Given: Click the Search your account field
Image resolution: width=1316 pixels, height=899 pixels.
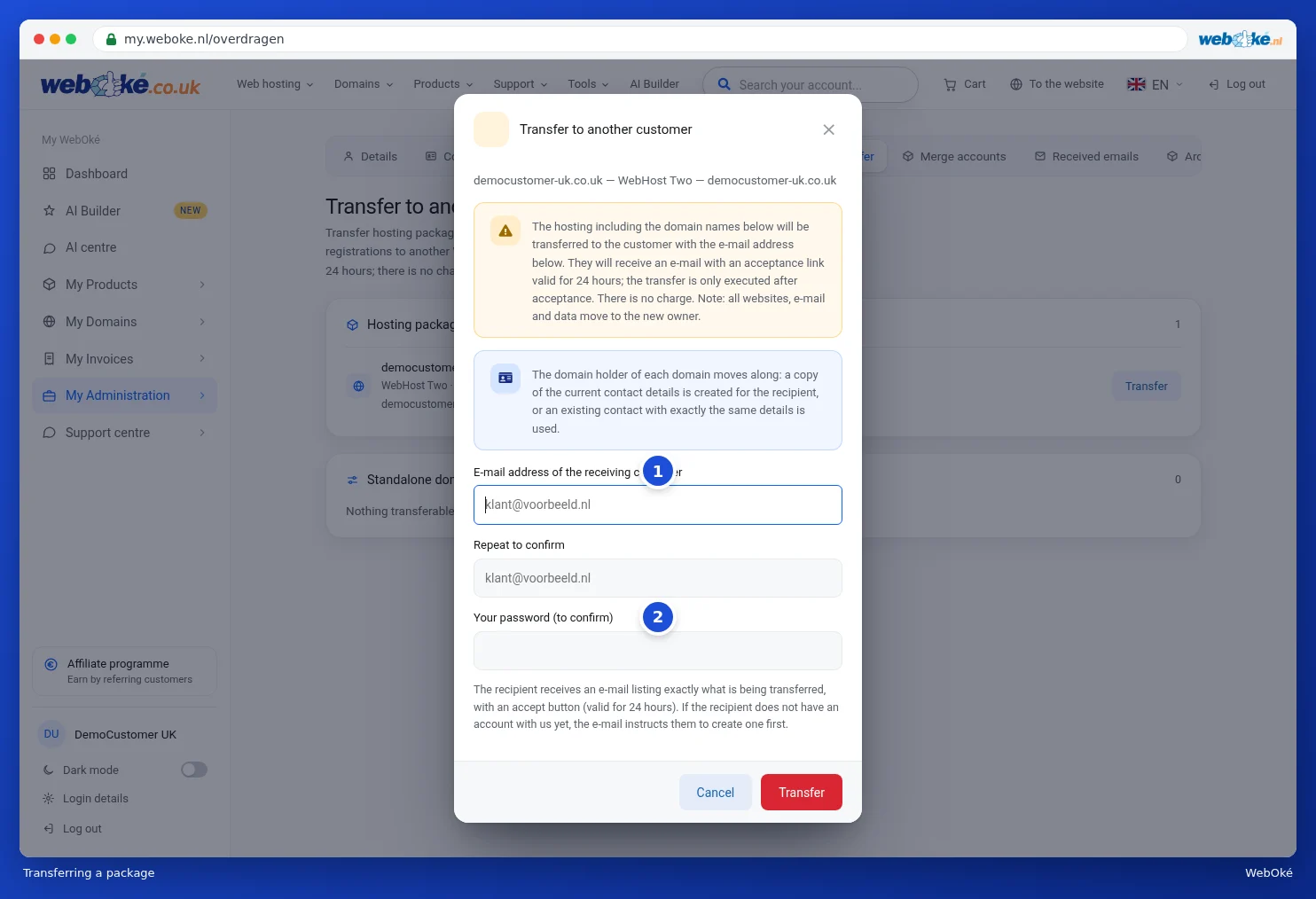Looking at the screenshot, I should click(x=811, y=85).
